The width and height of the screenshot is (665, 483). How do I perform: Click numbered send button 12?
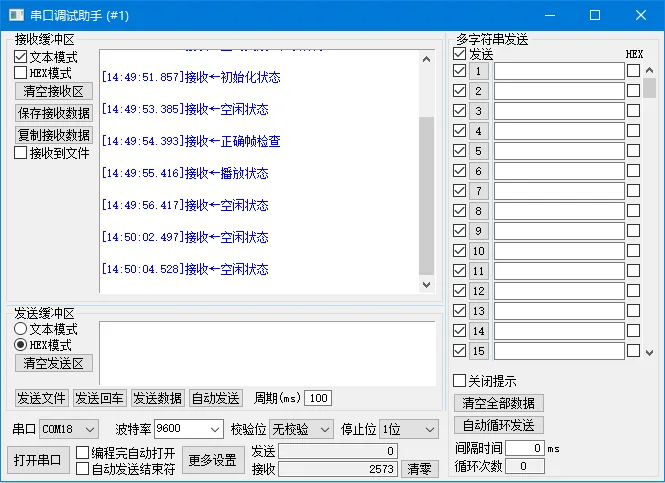478,291
